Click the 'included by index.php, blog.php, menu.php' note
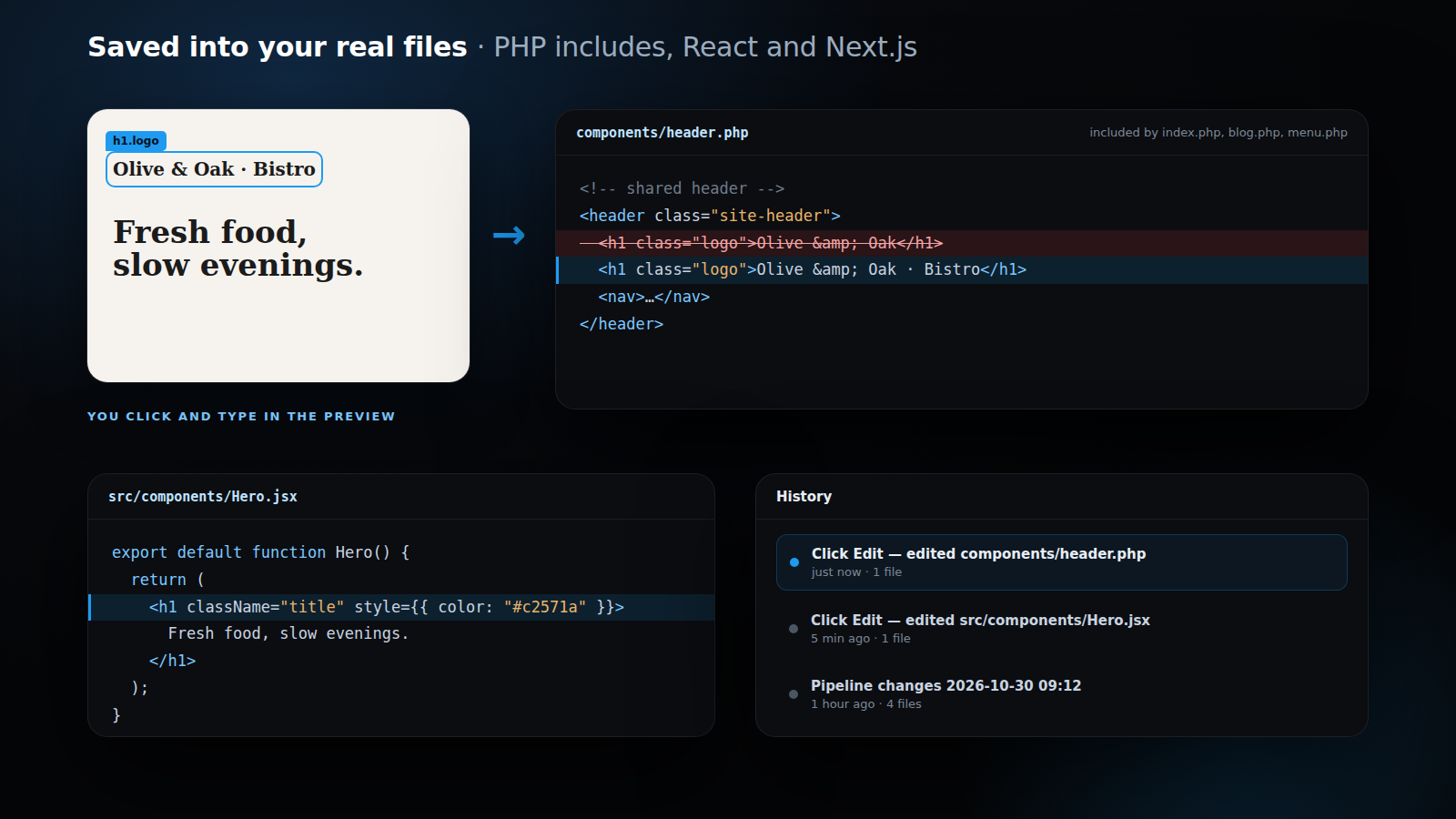This screenshot has width=1456, height=819. coord(1218,133)
